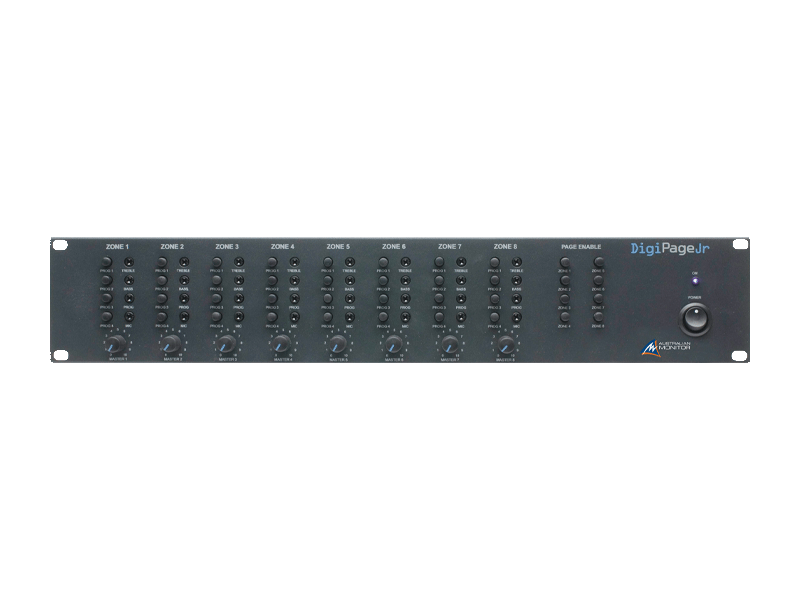Click the ON indicator LED
Image resolution: width=800 pixels, height=600 pixels.
tap(694, 282)
